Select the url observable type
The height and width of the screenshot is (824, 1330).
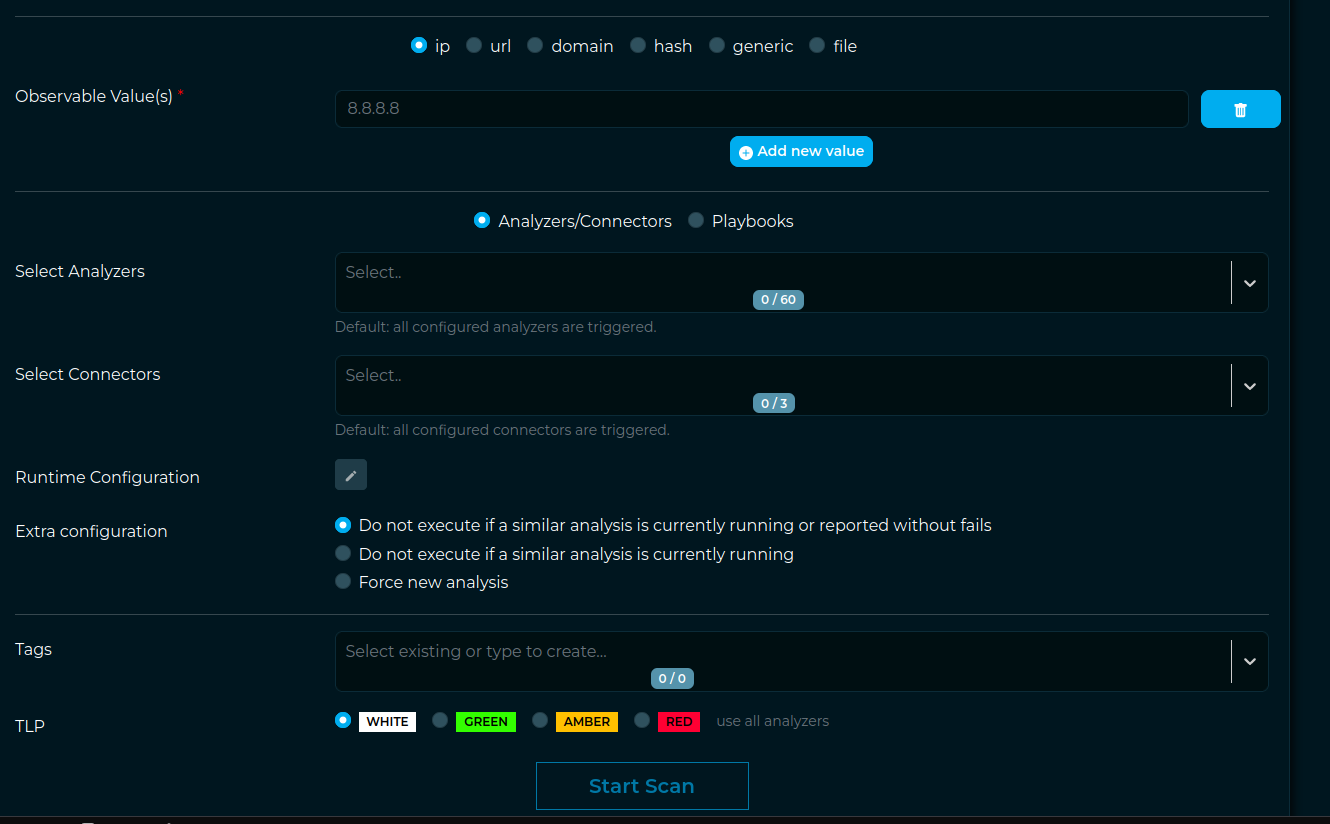[x=474, y=45]
